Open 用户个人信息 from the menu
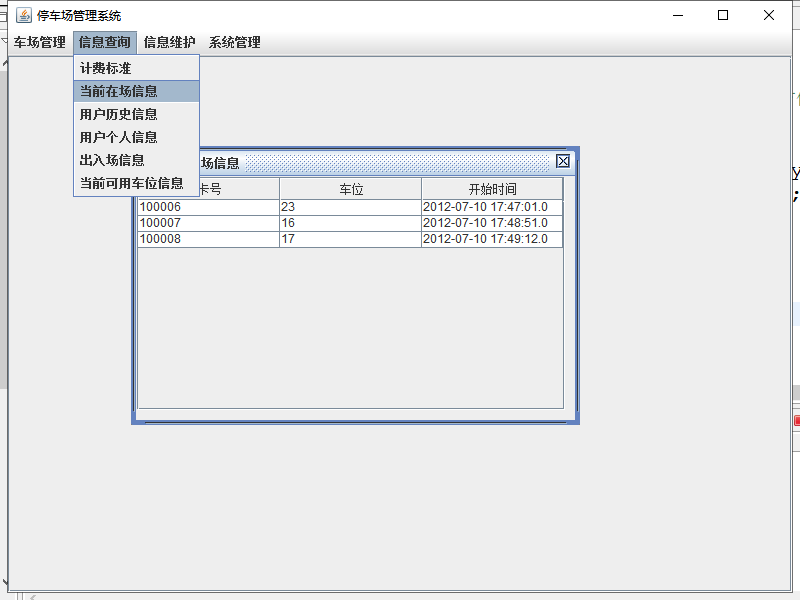 point(136,137)
